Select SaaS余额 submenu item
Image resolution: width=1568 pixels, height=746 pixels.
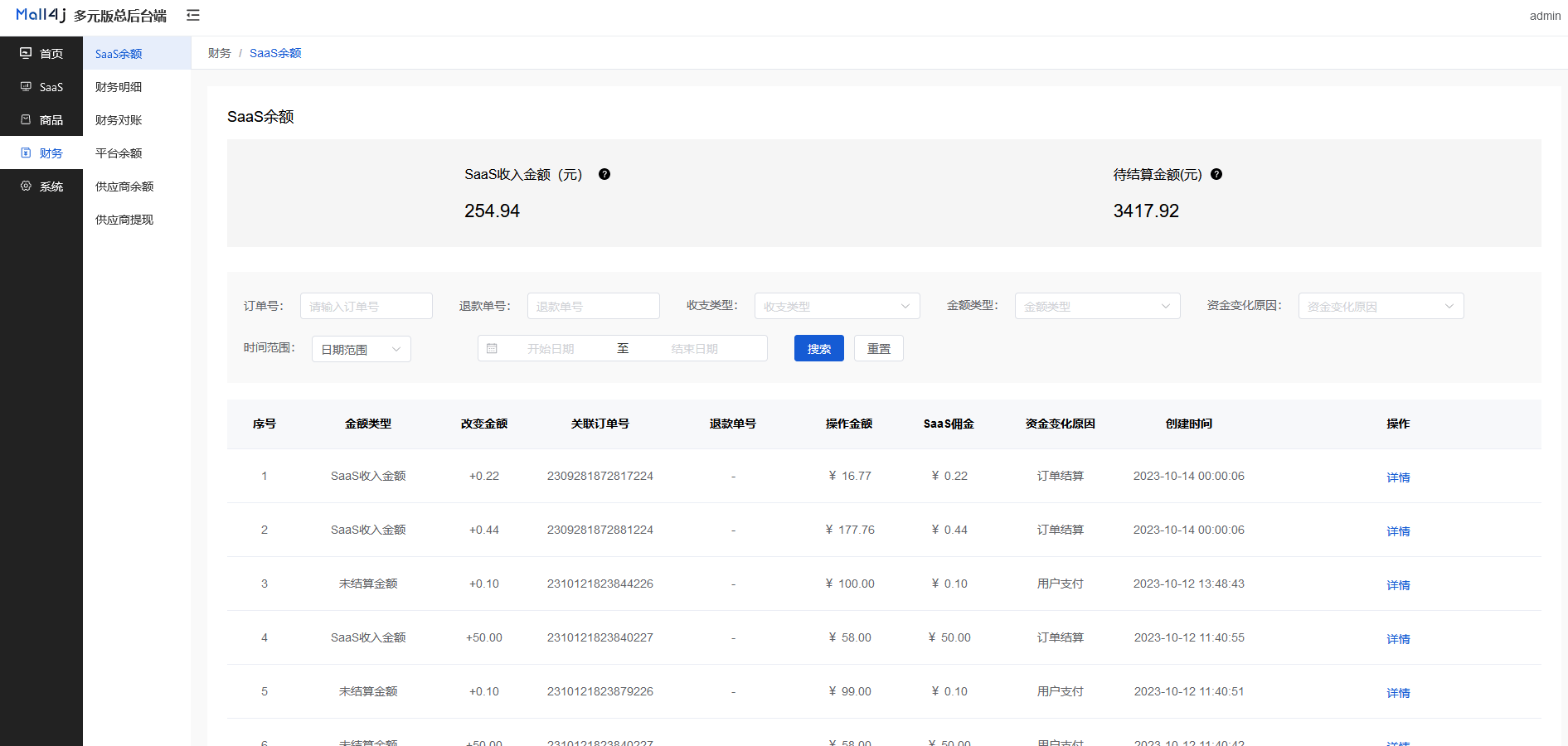coord(137,53)
